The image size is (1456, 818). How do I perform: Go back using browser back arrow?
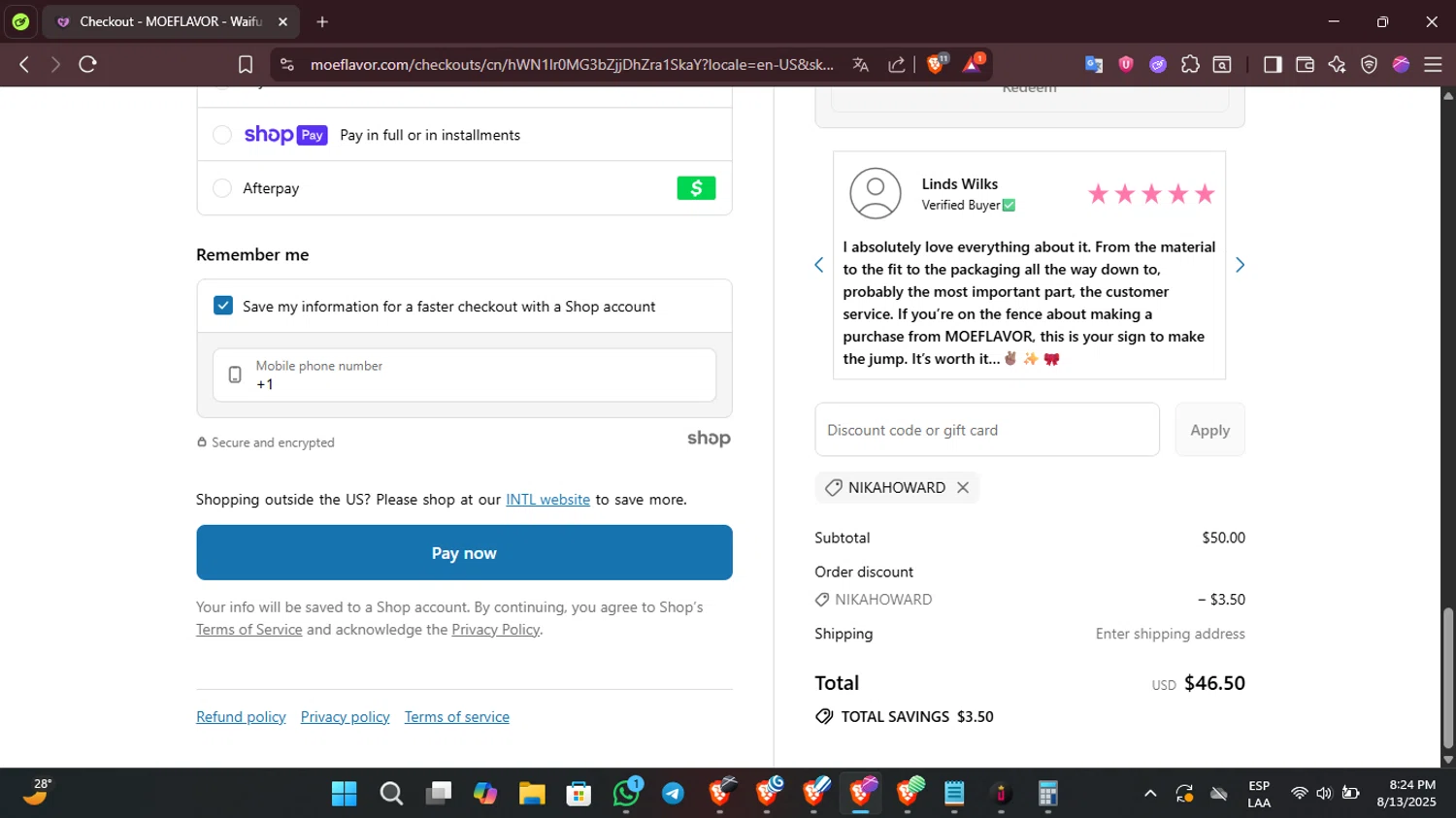coord(24,64)
